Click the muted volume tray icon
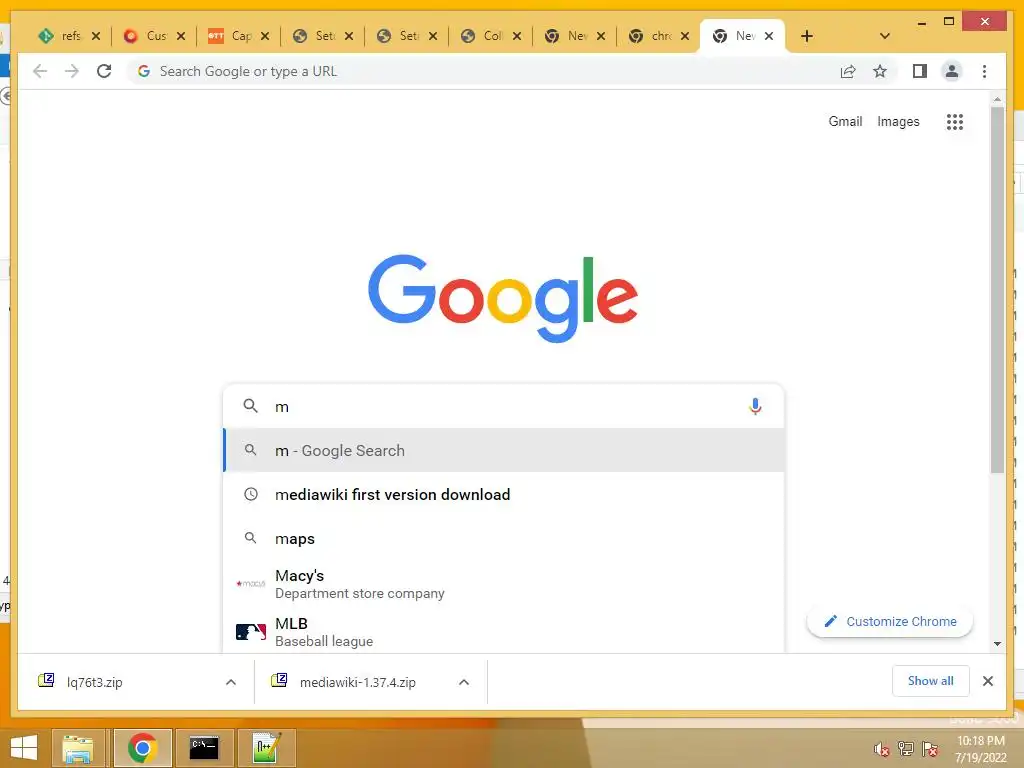Image resolution: width=1024 pixels, height=768 pixels. [882, 749]
